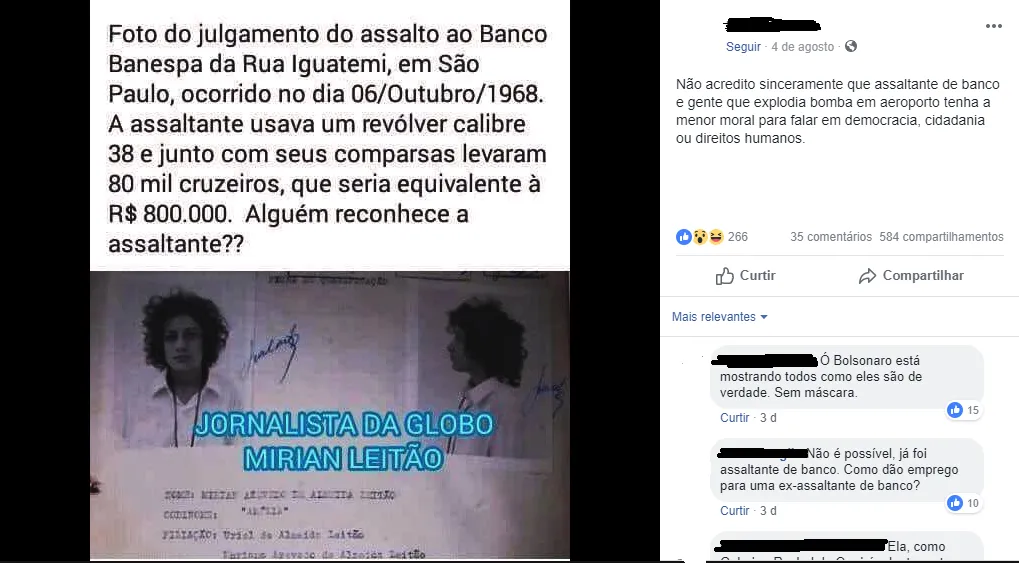
Task: Like the first comment about Bolsonaro
Action: (734, 417)
